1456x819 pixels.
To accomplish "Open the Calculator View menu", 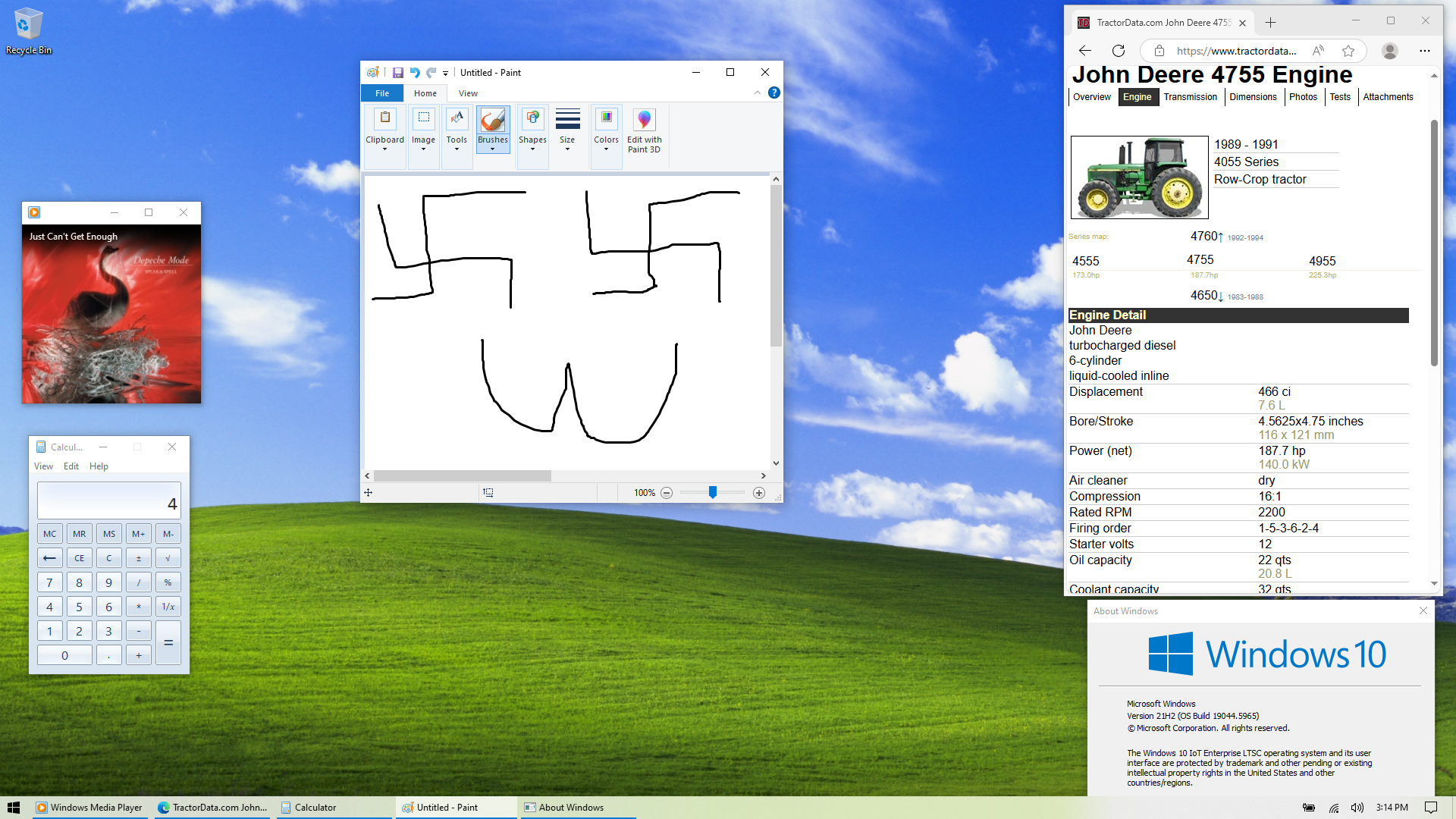I will [43, 466].
